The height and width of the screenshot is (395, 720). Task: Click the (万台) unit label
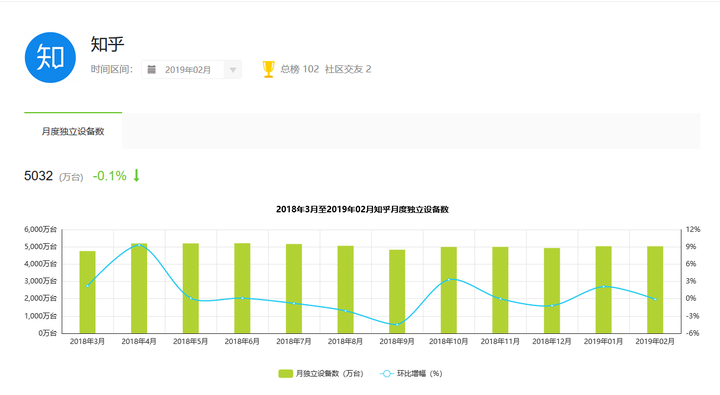pos(71,177)
